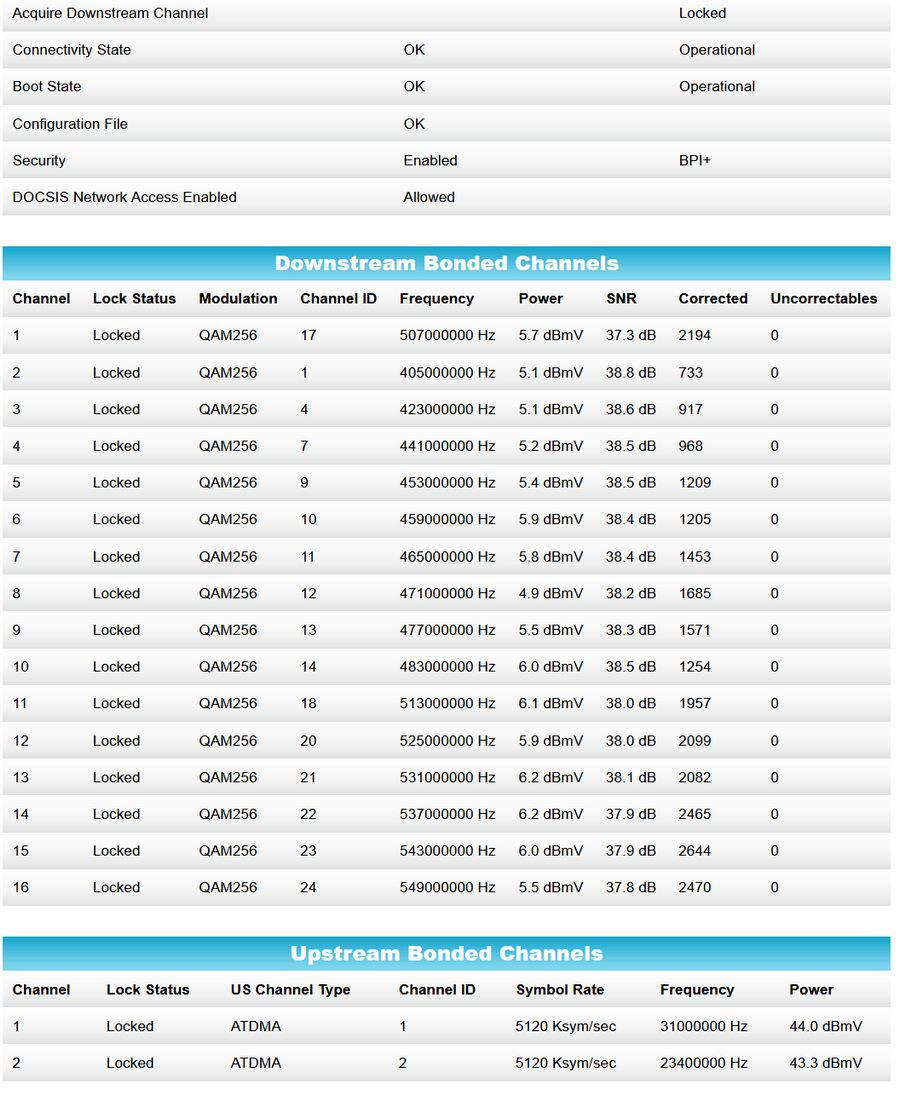This screenshot has width=900, height=1096.
Task: Click the Boot State label
Action: (x=47, y=87)
